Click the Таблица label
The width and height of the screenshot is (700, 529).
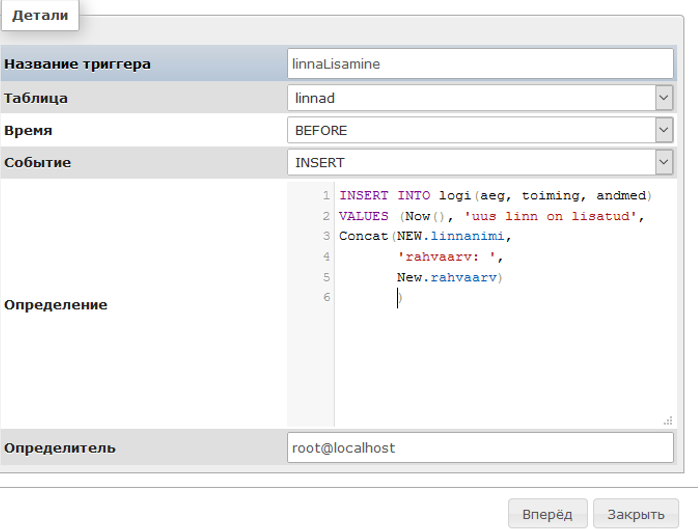tap(36, 98)
